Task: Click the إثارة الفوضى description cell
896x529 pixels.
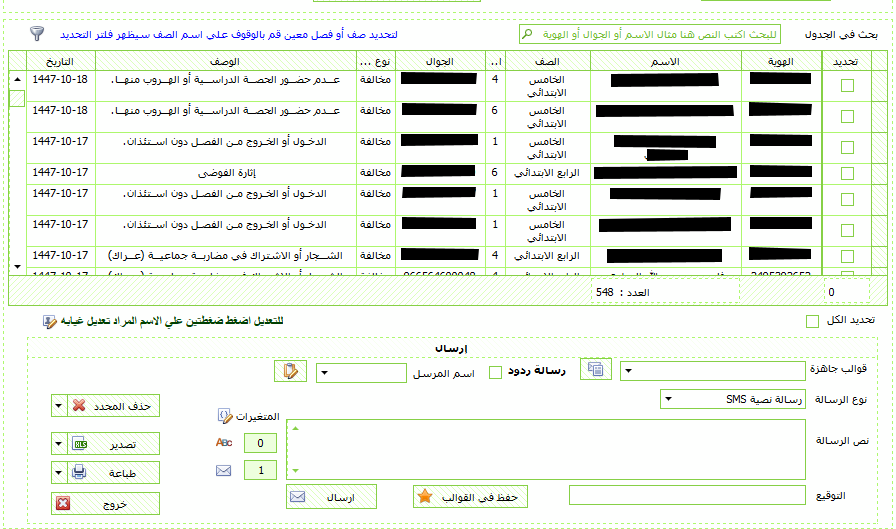Action: [x=226, y=173]
